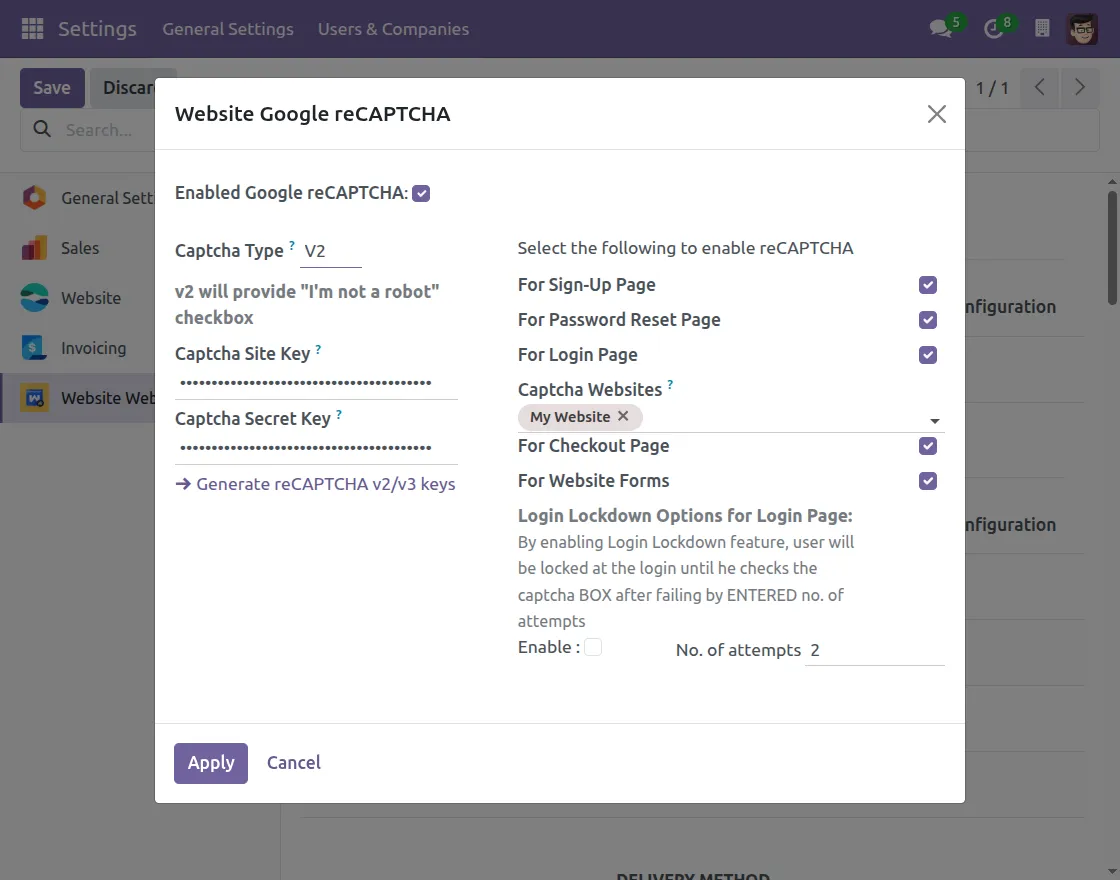Click the Captcha Site Key field

[316, 384]
